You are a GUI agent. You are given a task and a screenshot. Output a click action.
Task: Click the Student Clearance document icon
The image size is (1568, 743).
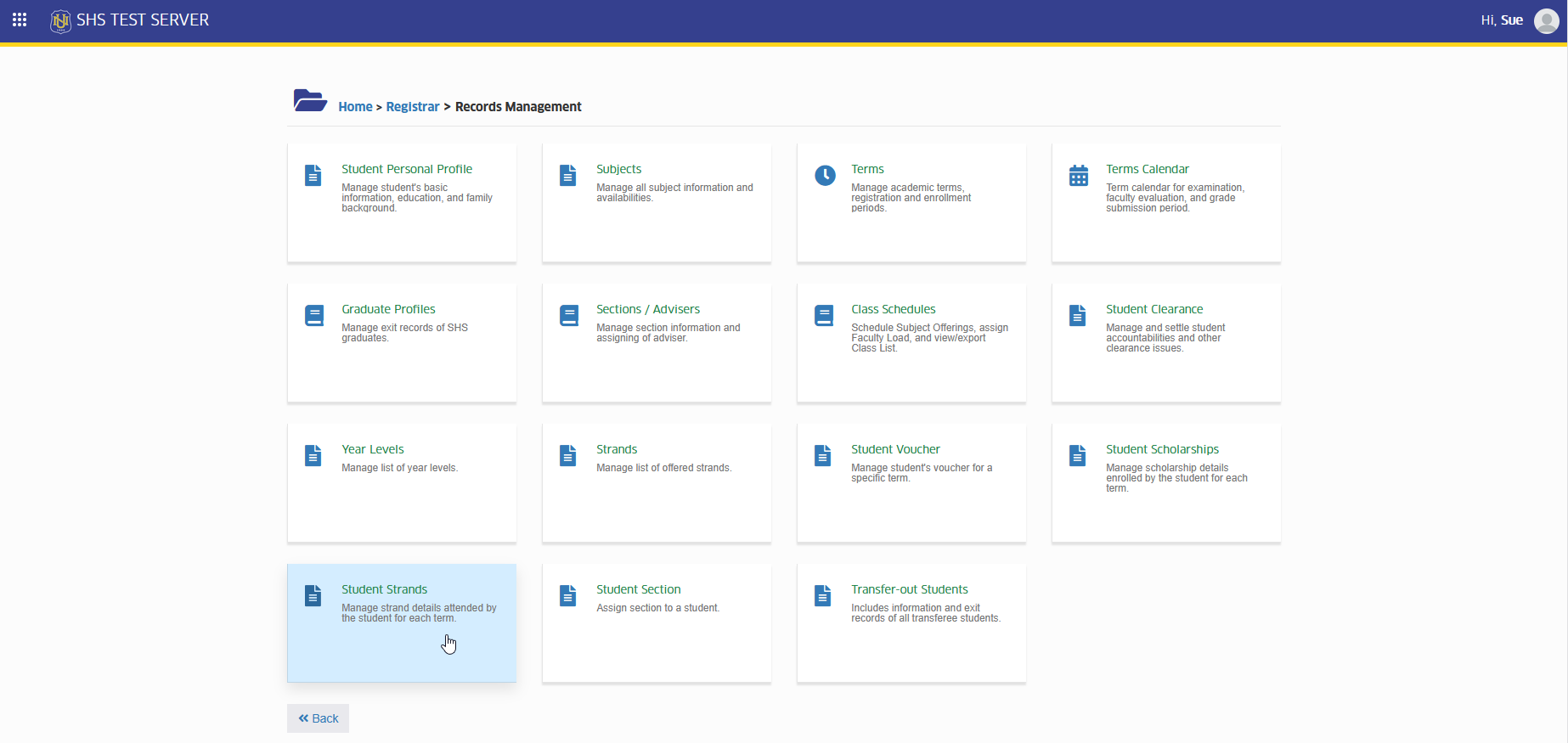coord(1078,315)
